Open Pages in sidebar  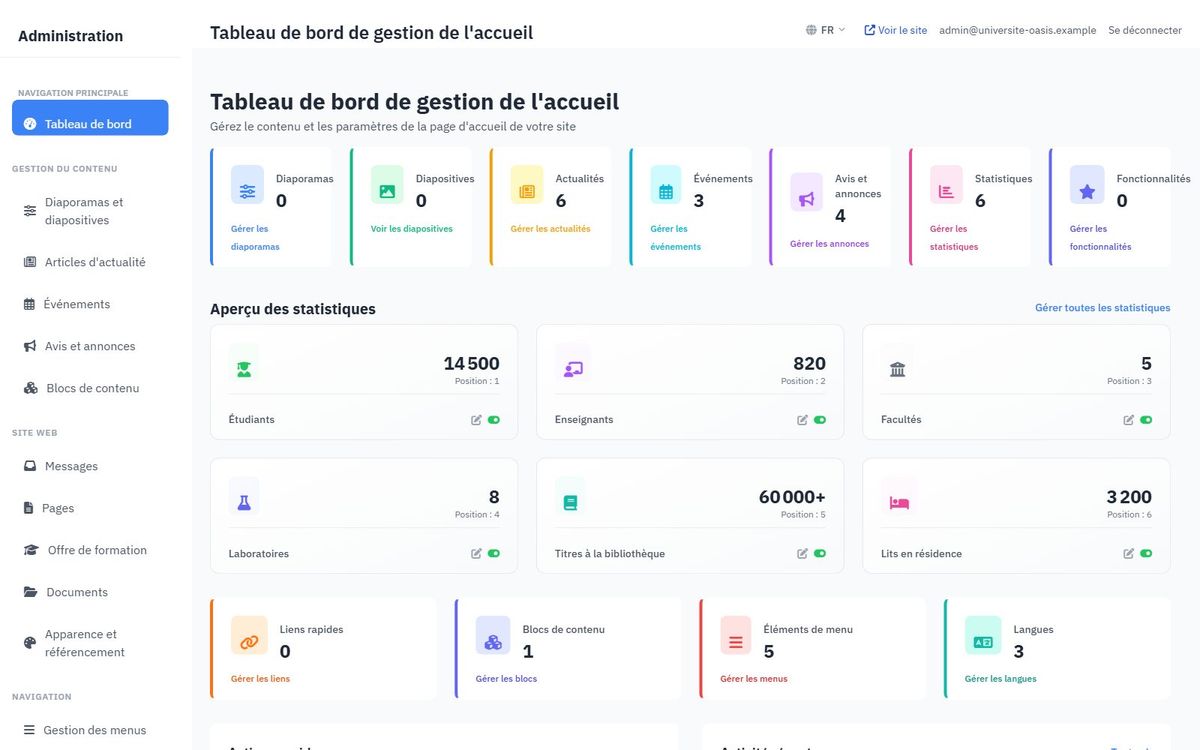click(90, 508)
